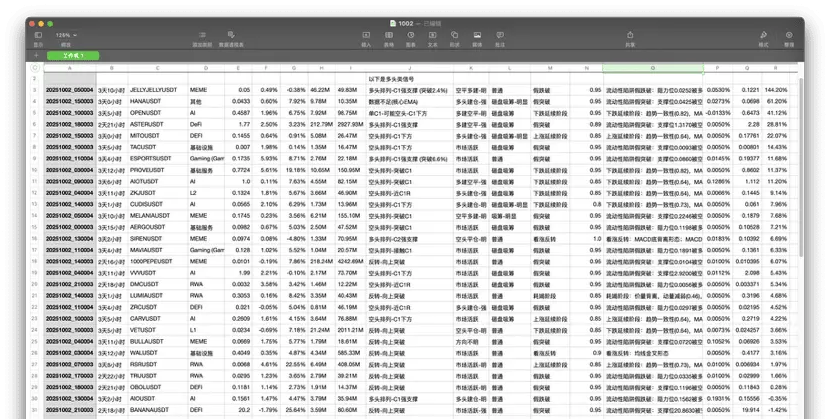Click the vertical scrollbar of the sheet
Image resolution: width=830 pixels, height=419 pixels.
tap(800, 167)
